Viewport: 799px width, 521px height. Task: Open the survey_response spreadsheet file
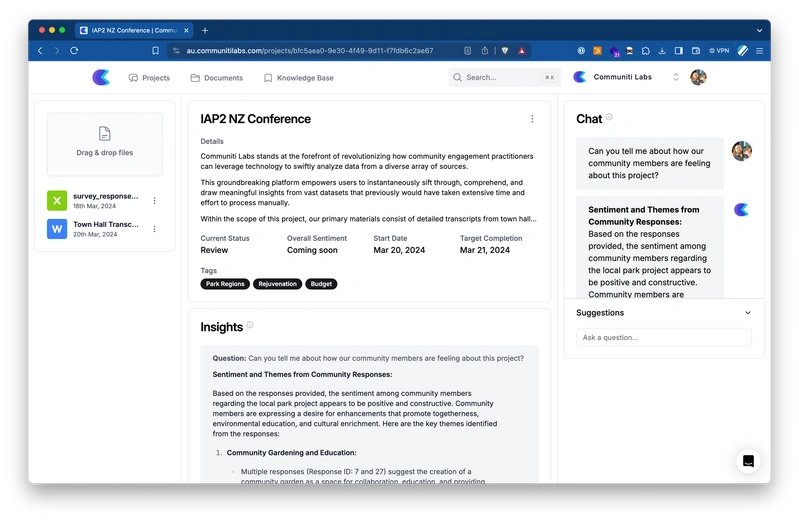[x=105, y=196]
